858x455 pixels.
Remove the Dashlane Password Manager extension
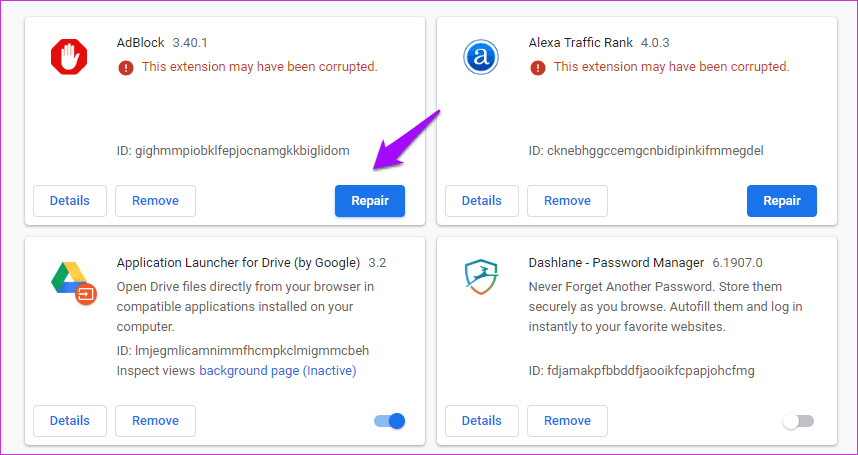[x=567, y=421]
